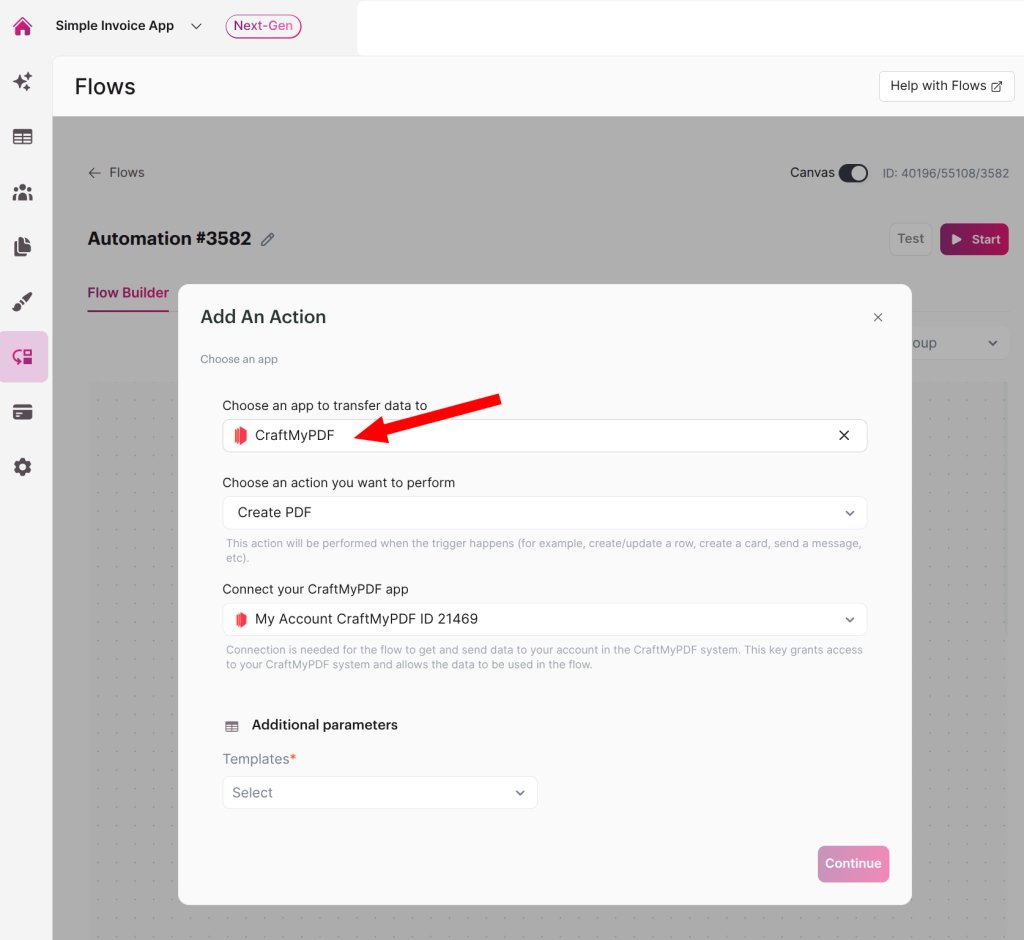The image size is (1024, 940).
Task: Open the Users group icon in sidebar
Action: coord(23,192)
